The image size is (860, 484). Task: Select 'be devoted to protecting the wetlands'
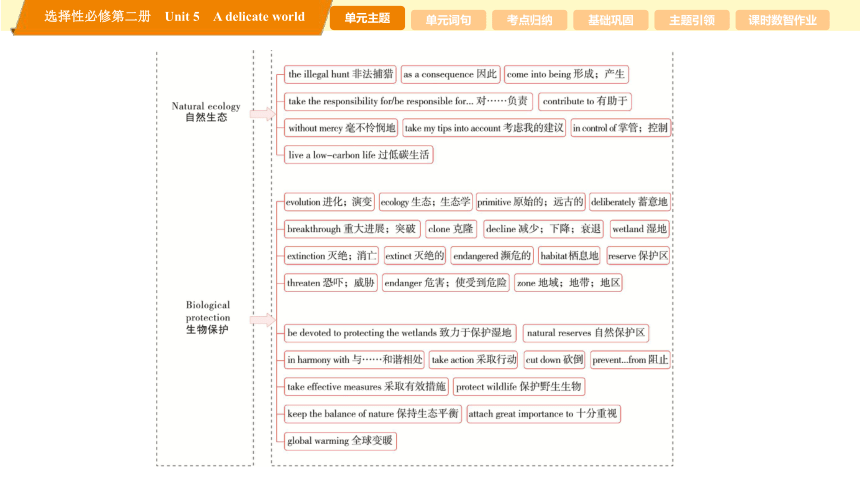click(x=400, y=333)
